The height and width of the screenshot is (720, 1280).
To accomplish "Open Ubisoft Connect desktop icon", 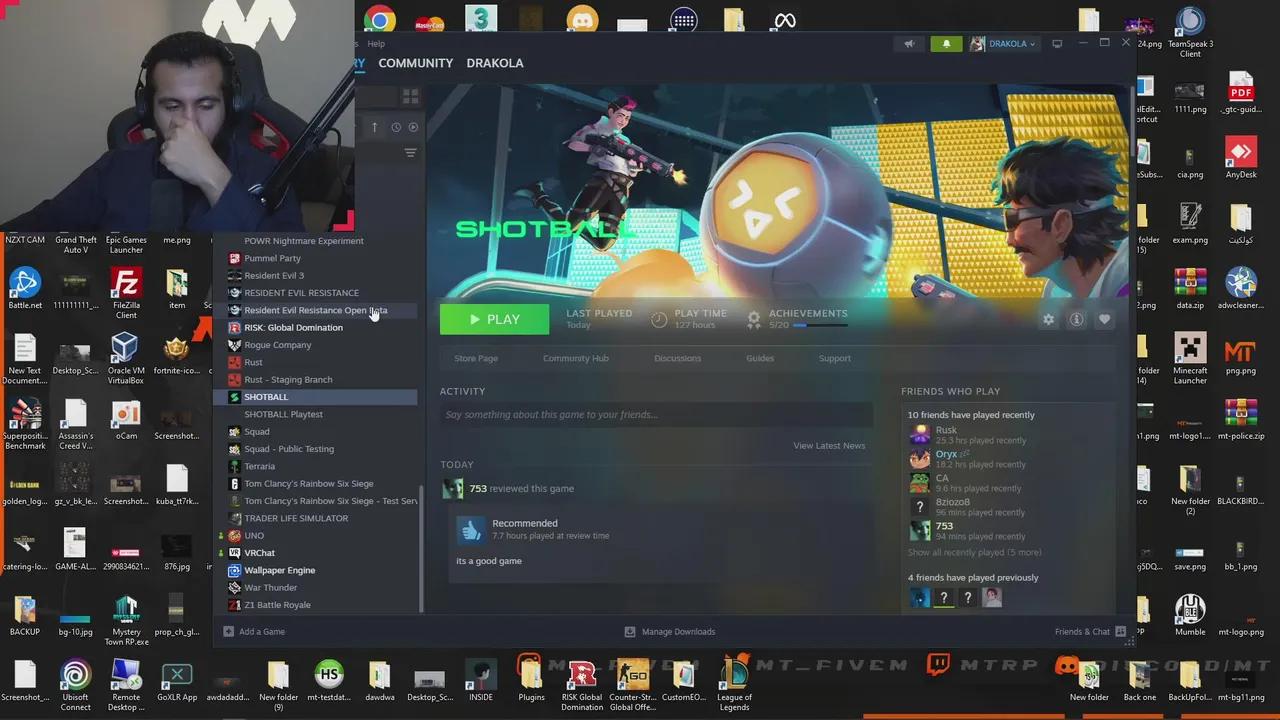I will (75, 686).
